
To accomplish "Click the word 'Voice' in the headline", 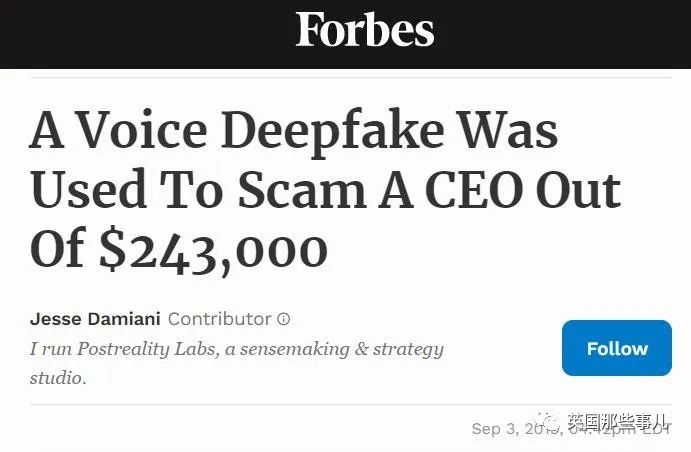I will click(143, 130).
